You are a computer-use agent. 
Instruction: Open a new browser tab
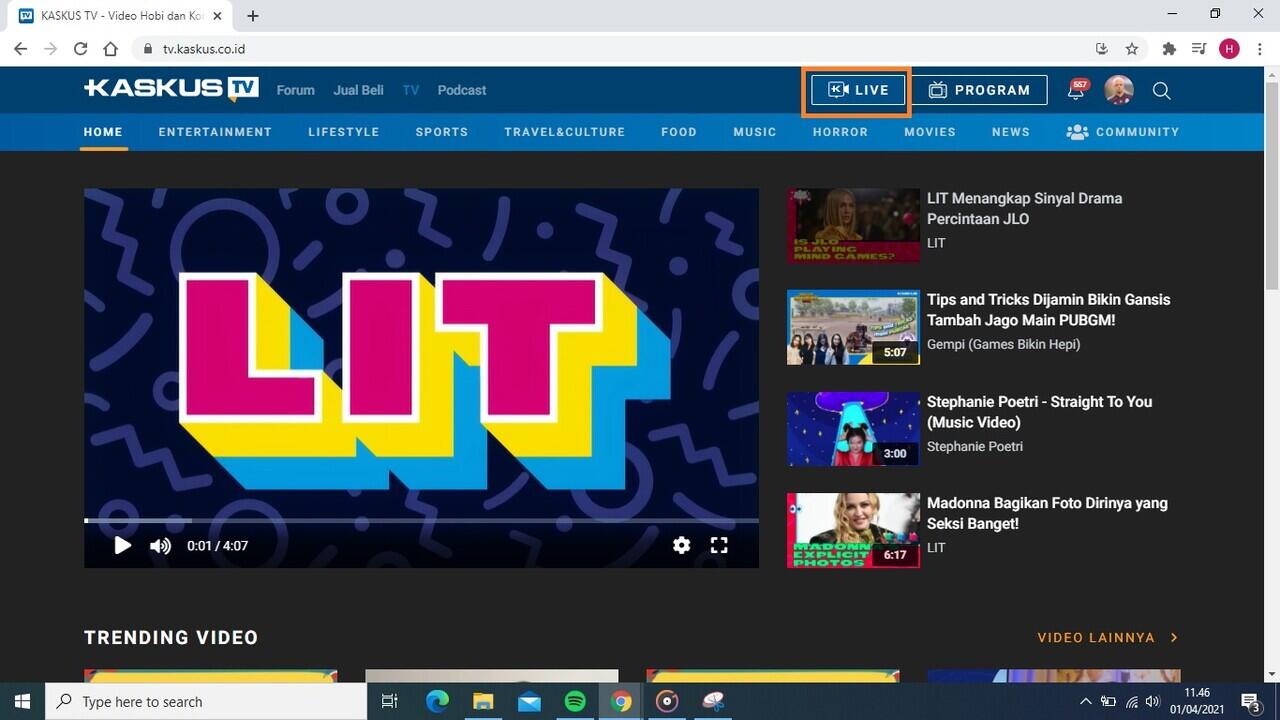pyautogui.click(x=253, y=16)
